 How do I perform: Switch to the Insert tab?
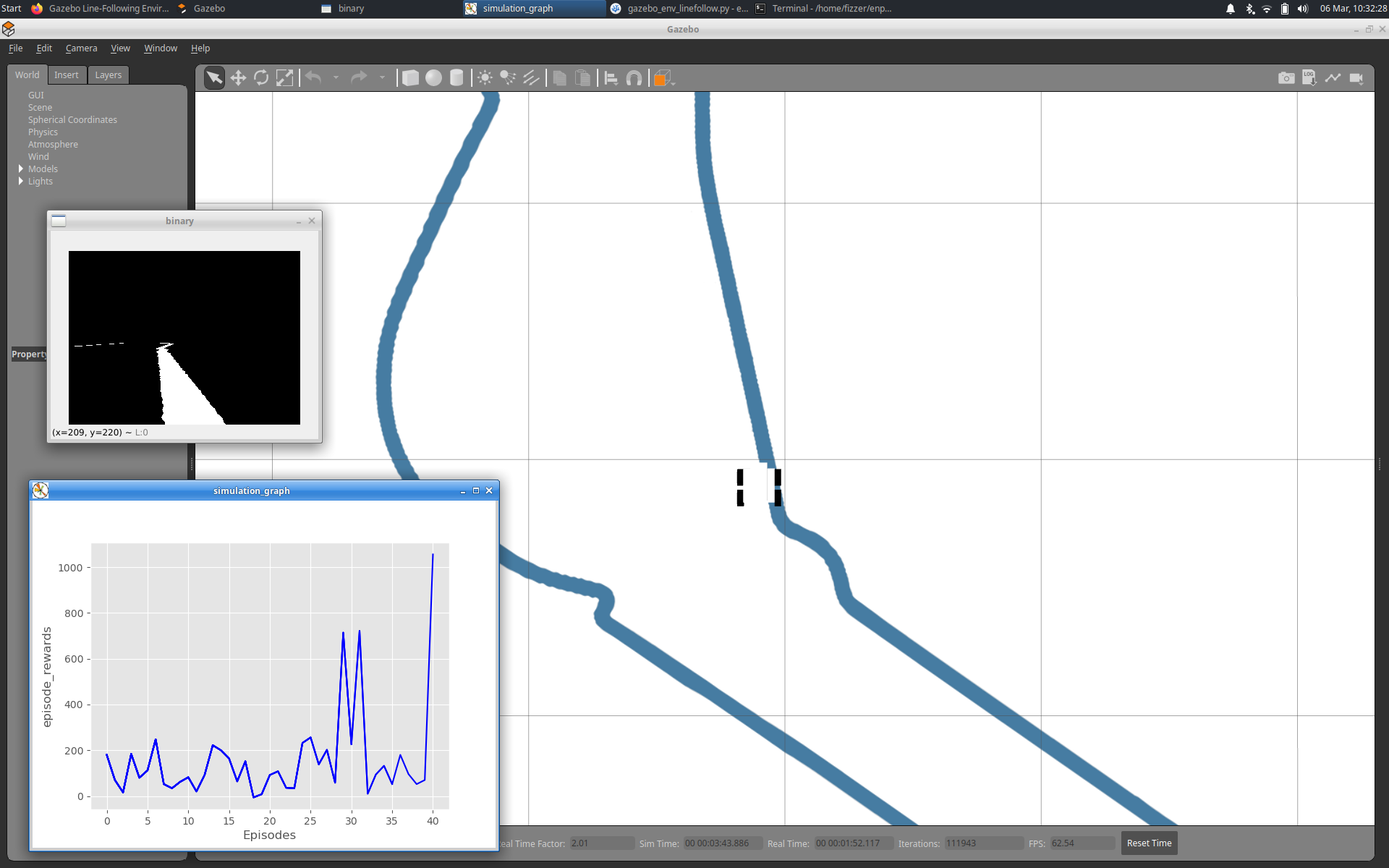coord(67,75)
